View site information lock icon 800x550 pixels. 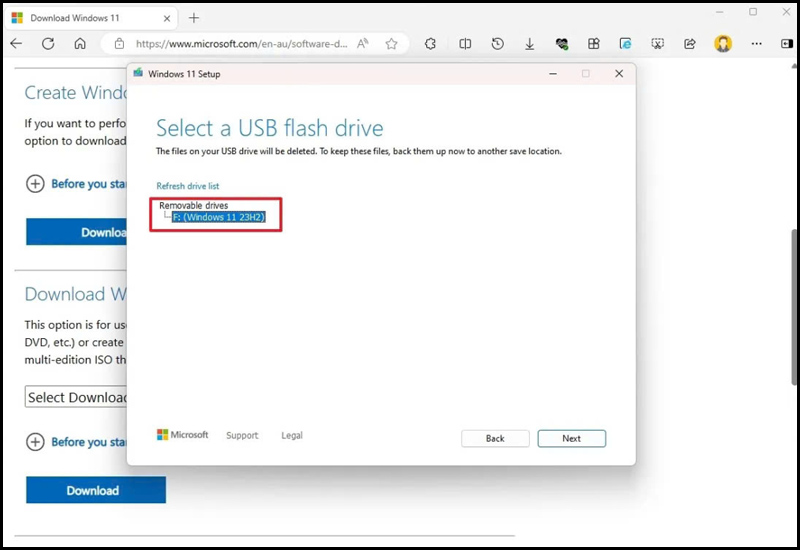[x=119, y=44]
